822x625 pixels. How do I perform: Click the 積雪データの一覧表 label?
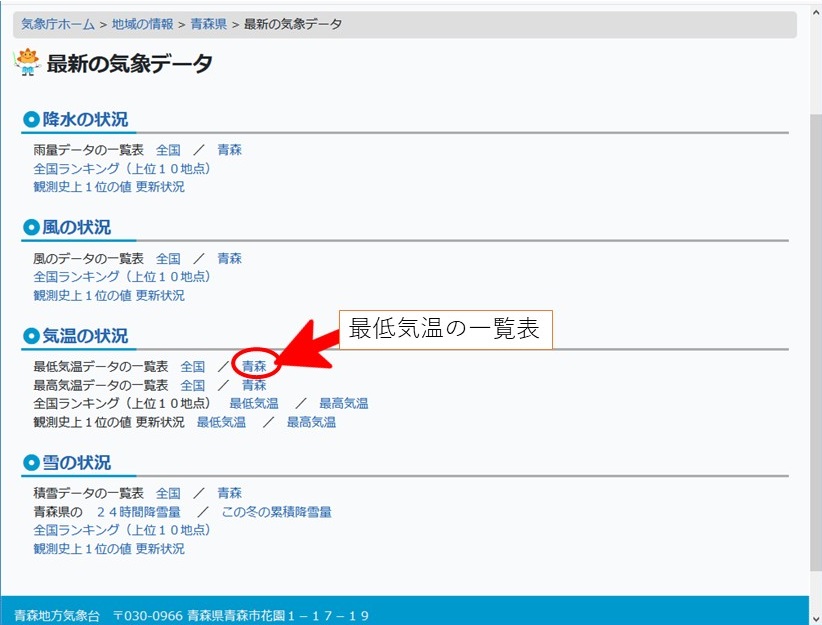pyautogui.click(x=89, y=493)
